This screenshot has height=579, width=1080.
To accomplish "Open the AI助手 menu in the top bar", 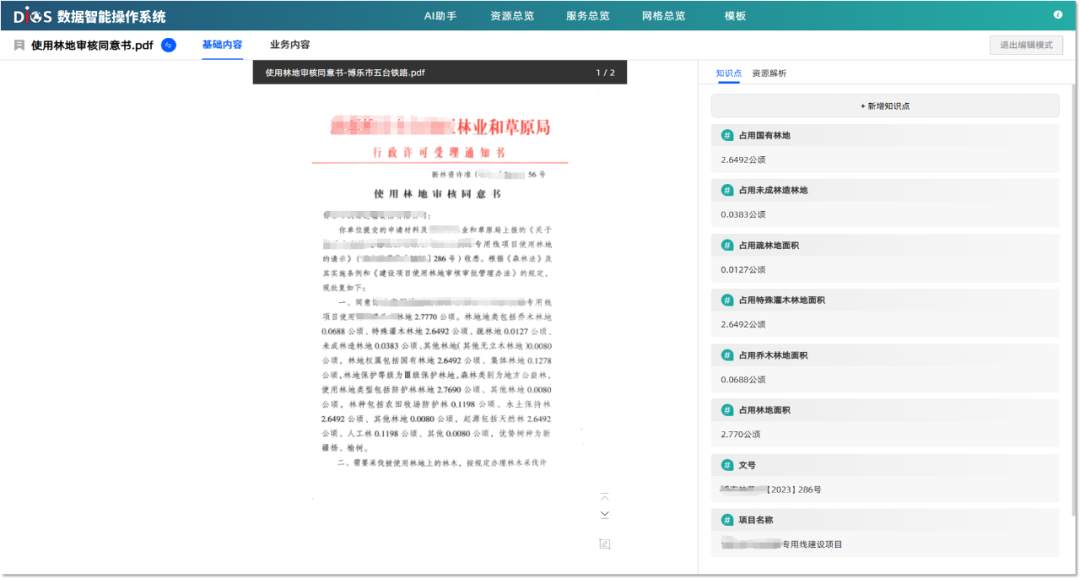I will [x=439, y=16].
